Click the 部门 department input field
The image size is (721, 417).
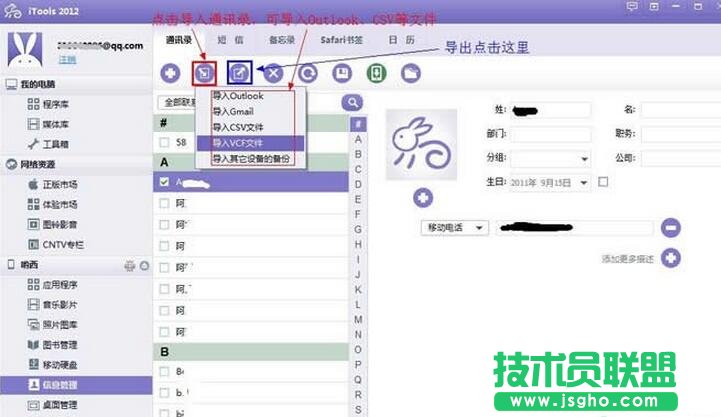550,134
